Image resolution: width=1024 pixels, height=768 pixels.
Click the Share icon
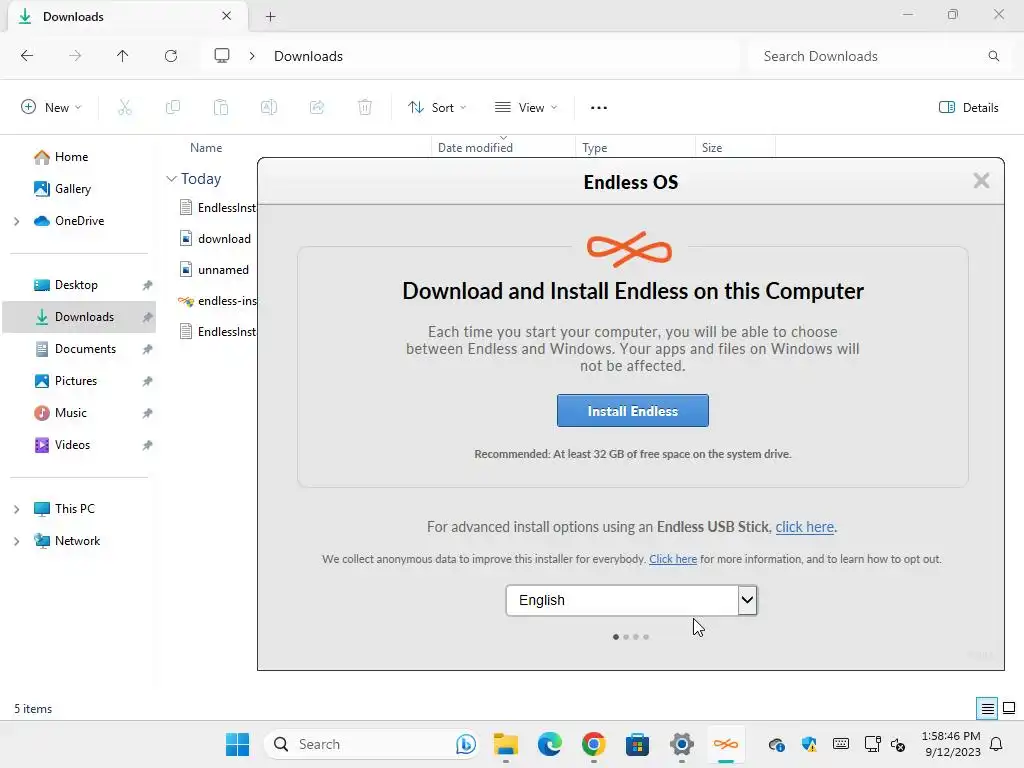click(317, 108)
